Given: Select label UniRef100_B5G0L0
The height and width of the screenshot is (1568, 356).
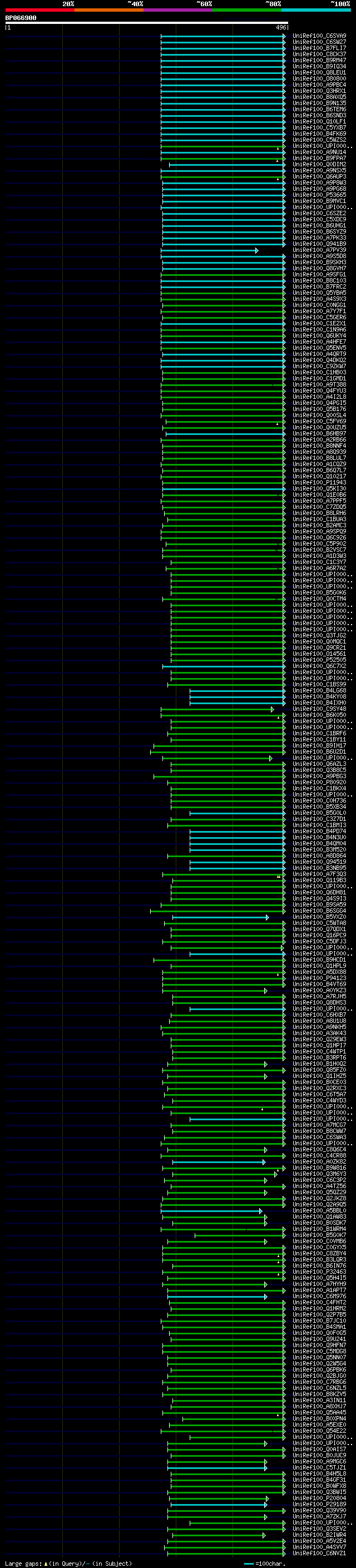Looking at the screenshot, I should (319, 813).
